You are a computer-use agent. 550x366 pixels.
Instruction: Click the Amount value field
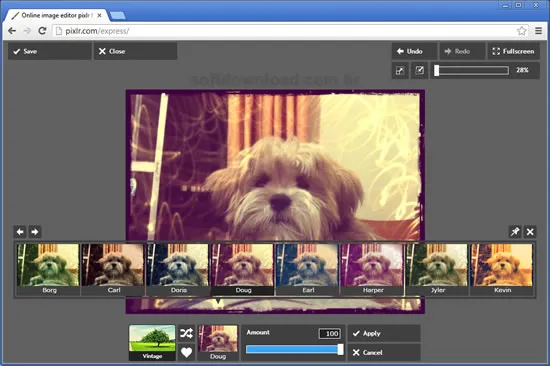pos(329,333)
